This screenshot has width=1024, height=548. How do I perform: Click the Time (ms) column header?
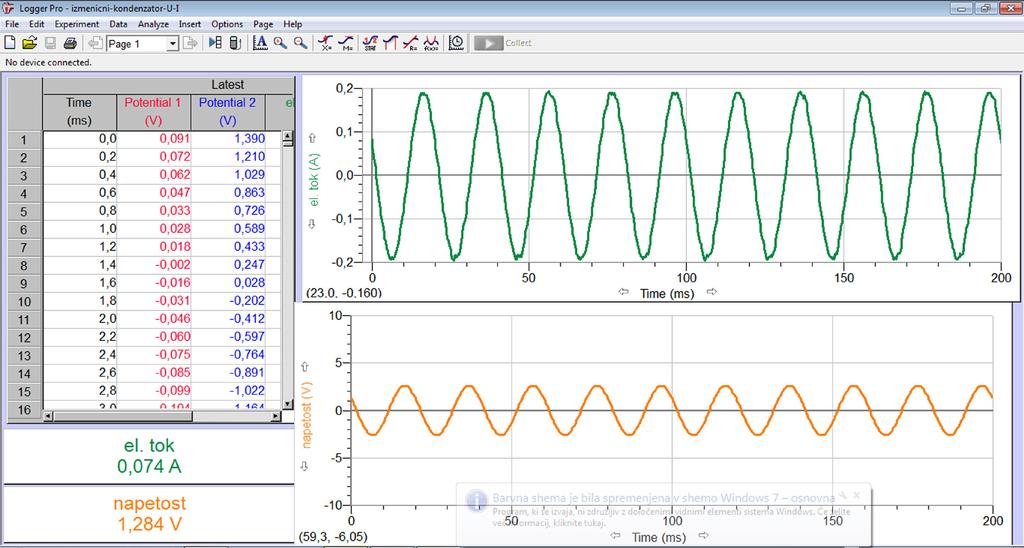point(79,112)
